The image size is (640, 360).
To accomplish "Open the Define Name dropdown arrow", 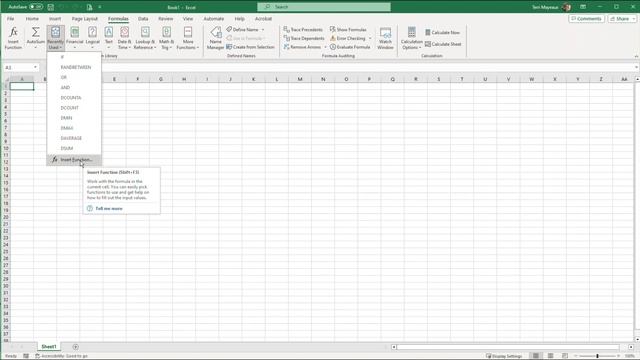I will pos(263,29).
